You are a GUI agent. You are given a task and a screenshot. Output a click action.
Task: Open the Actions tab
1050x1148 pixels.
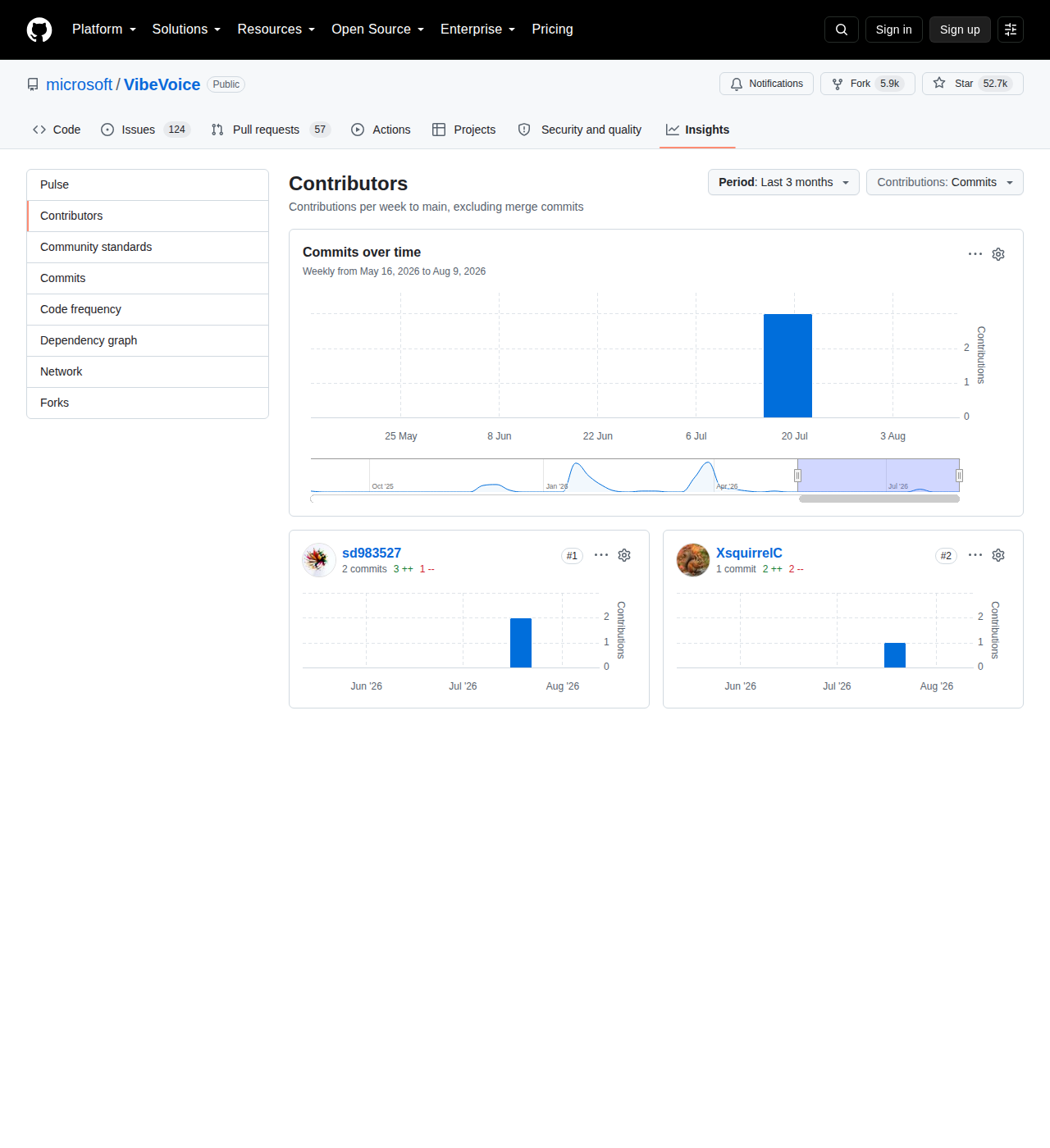381,130
